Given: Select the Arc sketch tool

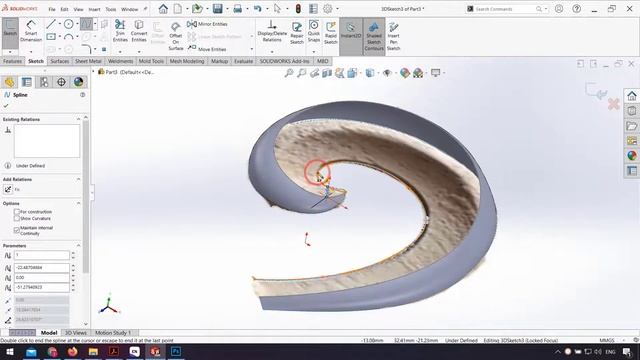Looking at the screenshot, I should click(69, 37).
